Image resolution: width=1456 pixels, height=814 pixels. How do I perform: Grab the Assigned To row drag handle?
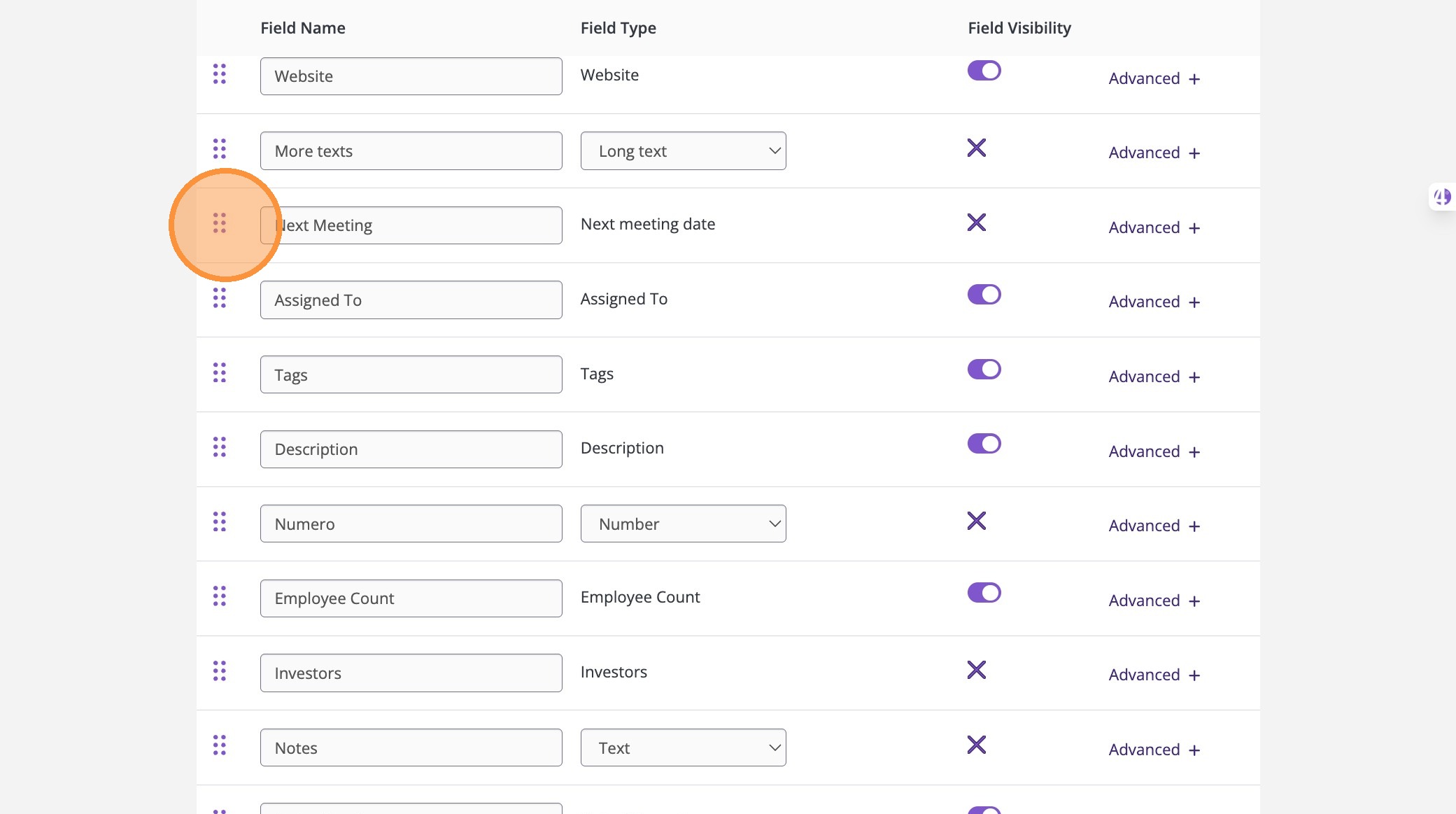(x=219, y=297)
